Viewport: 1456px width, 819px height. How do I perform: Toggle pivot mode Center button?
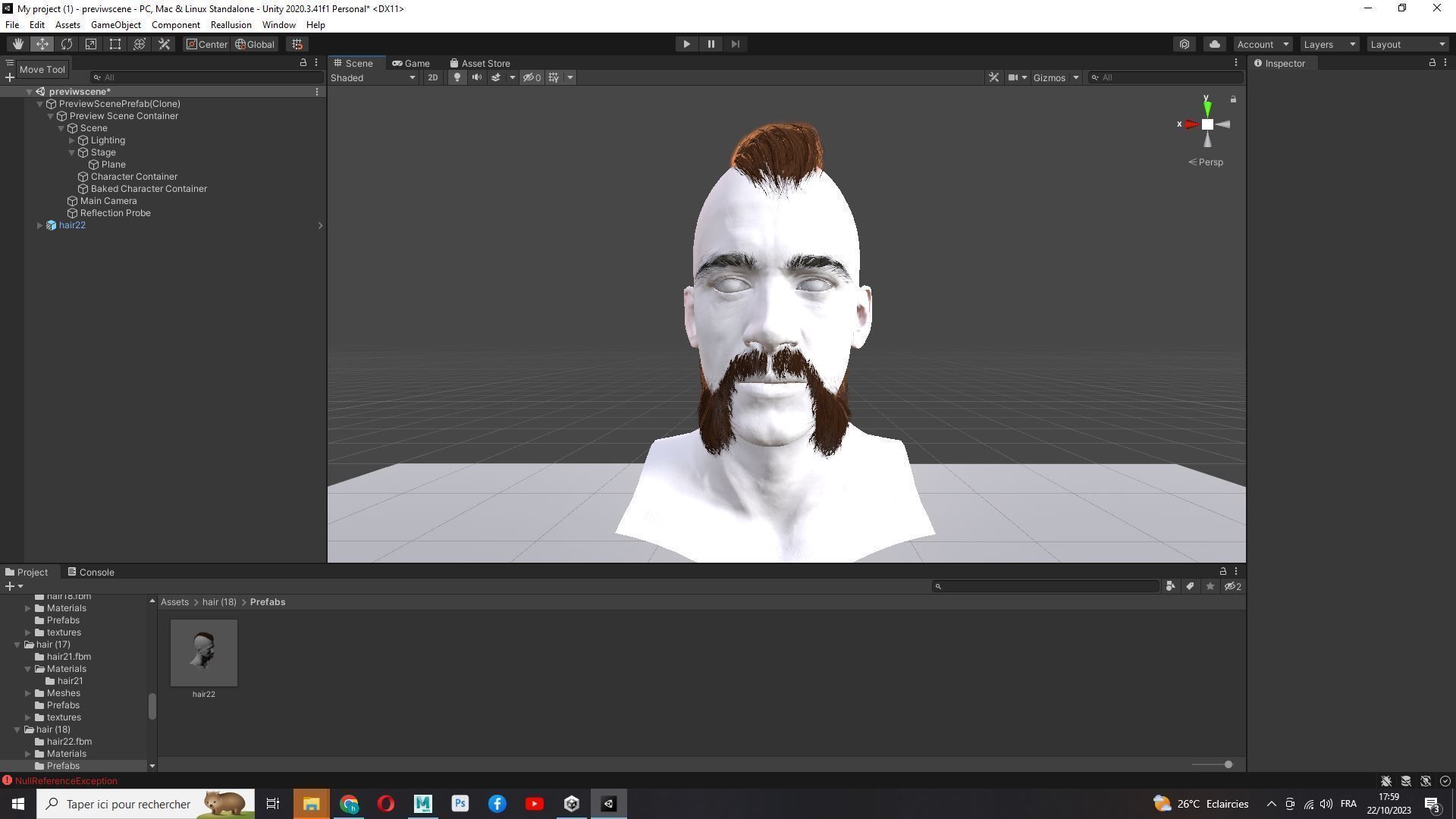coord(207,44)
